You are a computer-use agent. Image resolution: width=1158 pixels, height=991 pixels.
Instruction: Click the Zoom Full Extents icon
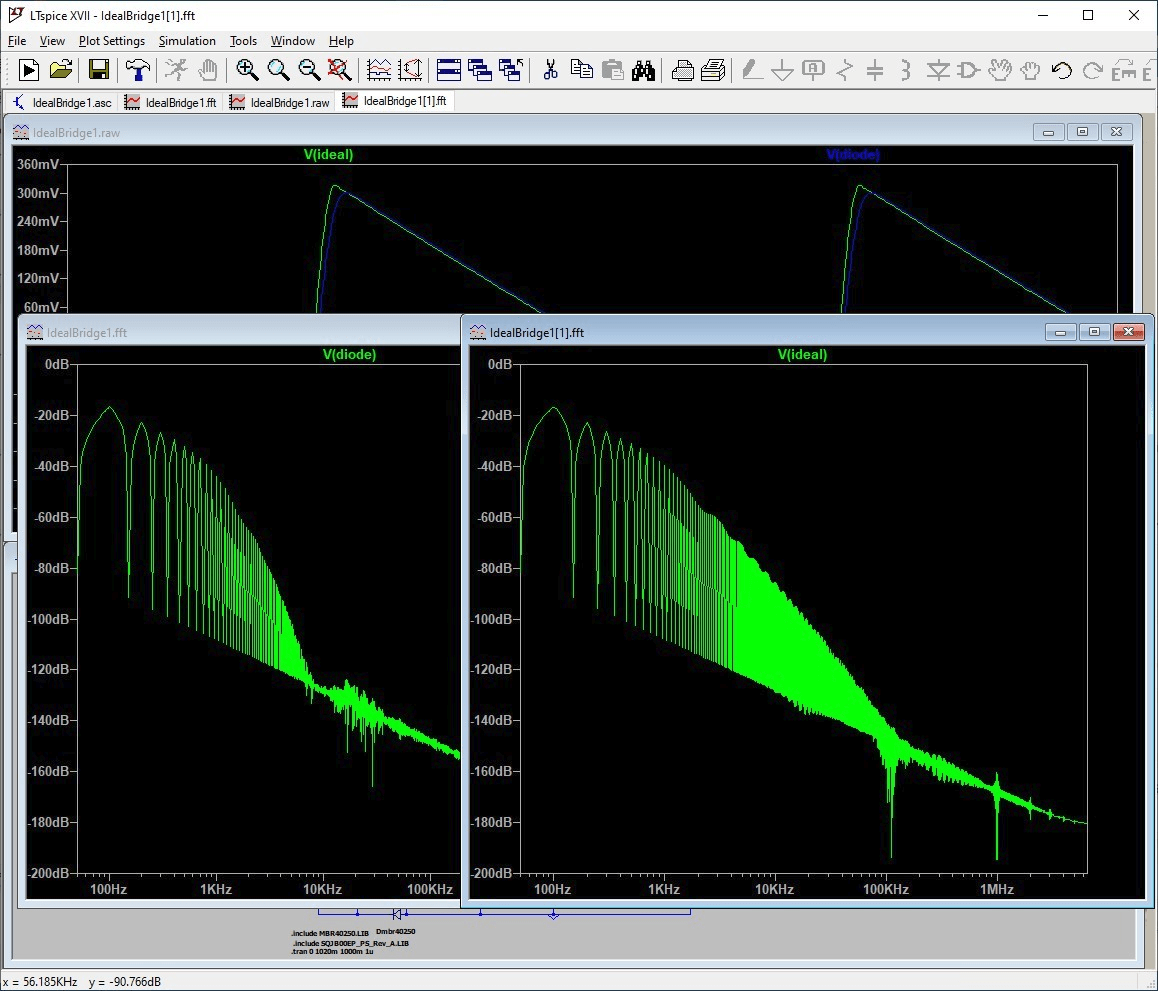pos(340,70)
